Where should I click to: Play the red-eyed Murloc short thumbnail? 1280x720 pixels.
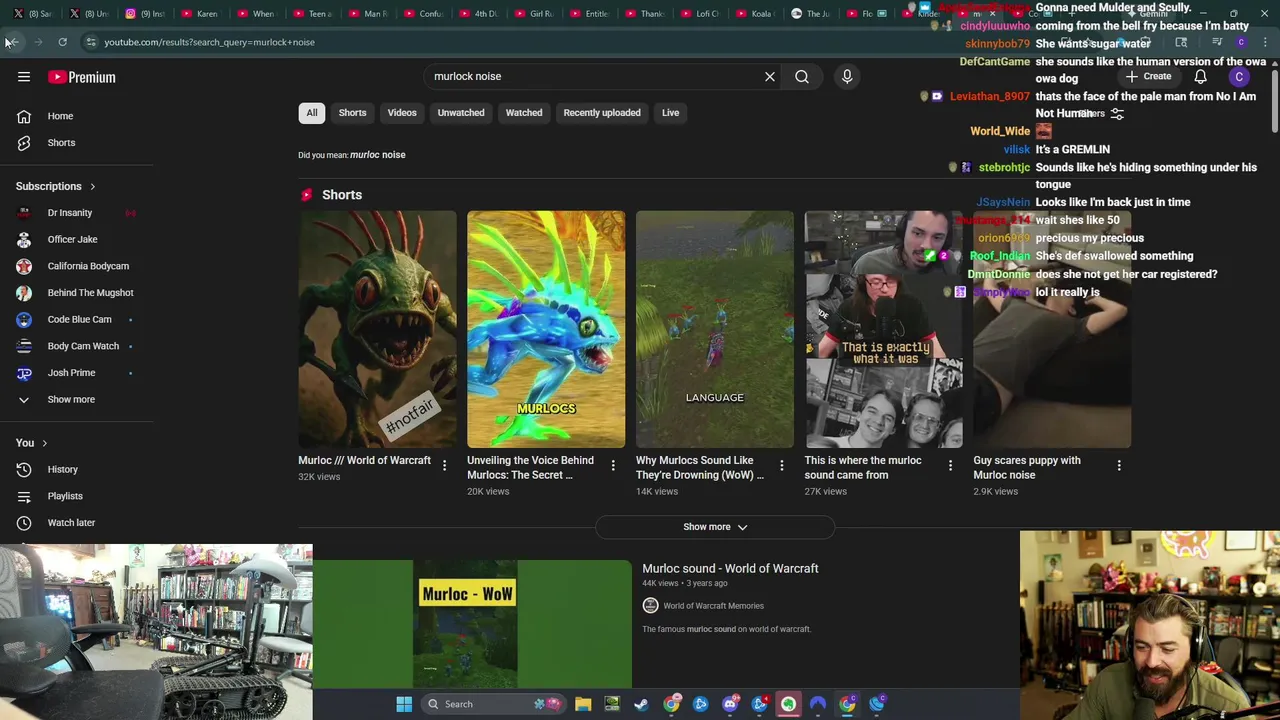(x=377, y=329)
